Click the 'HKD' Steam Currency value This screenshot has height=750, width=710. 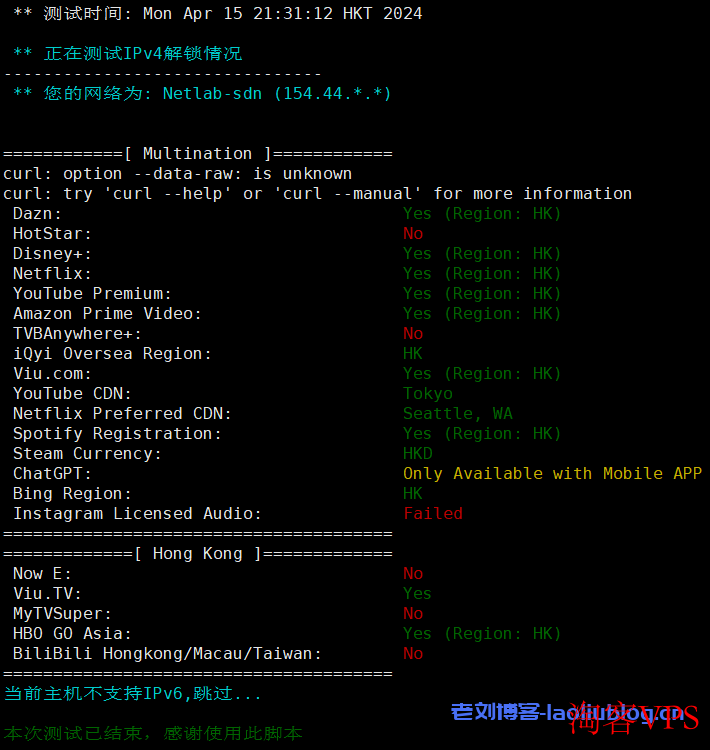click(x=418, y=453)
